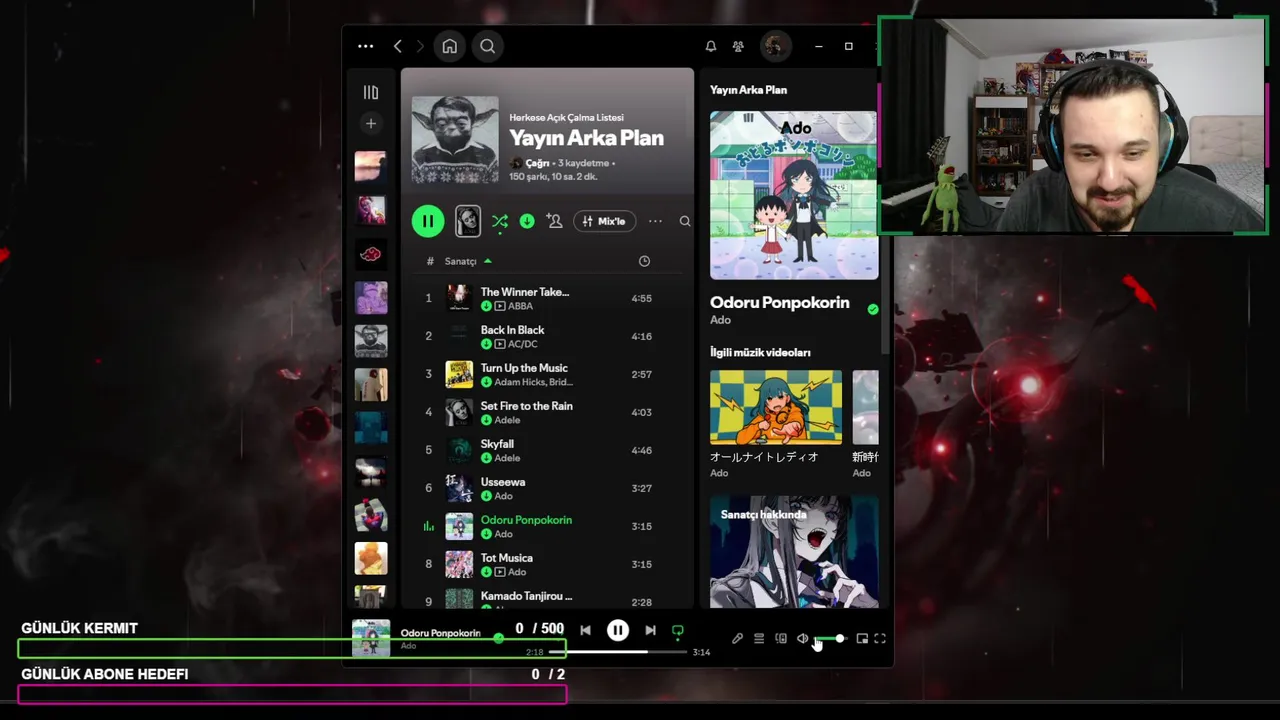
Task: Open the playlist cover image
Action: click(x=455, y=139)
